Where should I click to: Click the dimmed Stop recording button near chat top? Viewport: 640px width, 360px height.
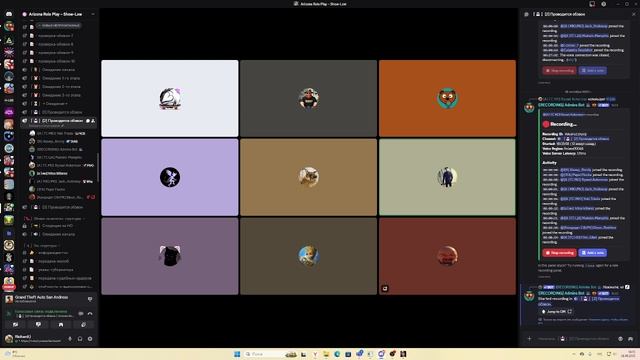coord(559,71)
